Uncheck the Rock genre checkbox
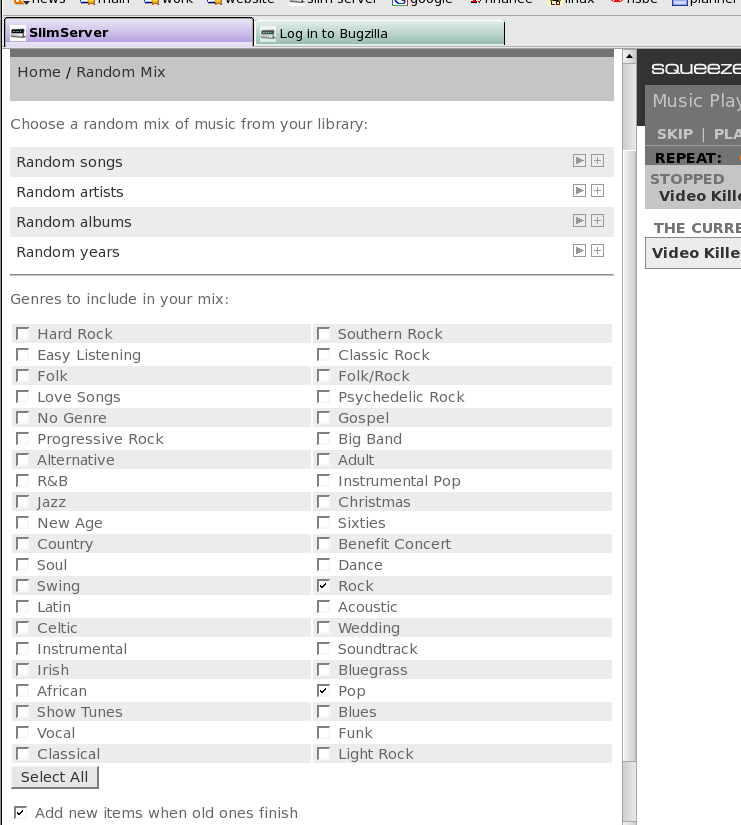This screenshot has width=741, height=825. [323, 585]
